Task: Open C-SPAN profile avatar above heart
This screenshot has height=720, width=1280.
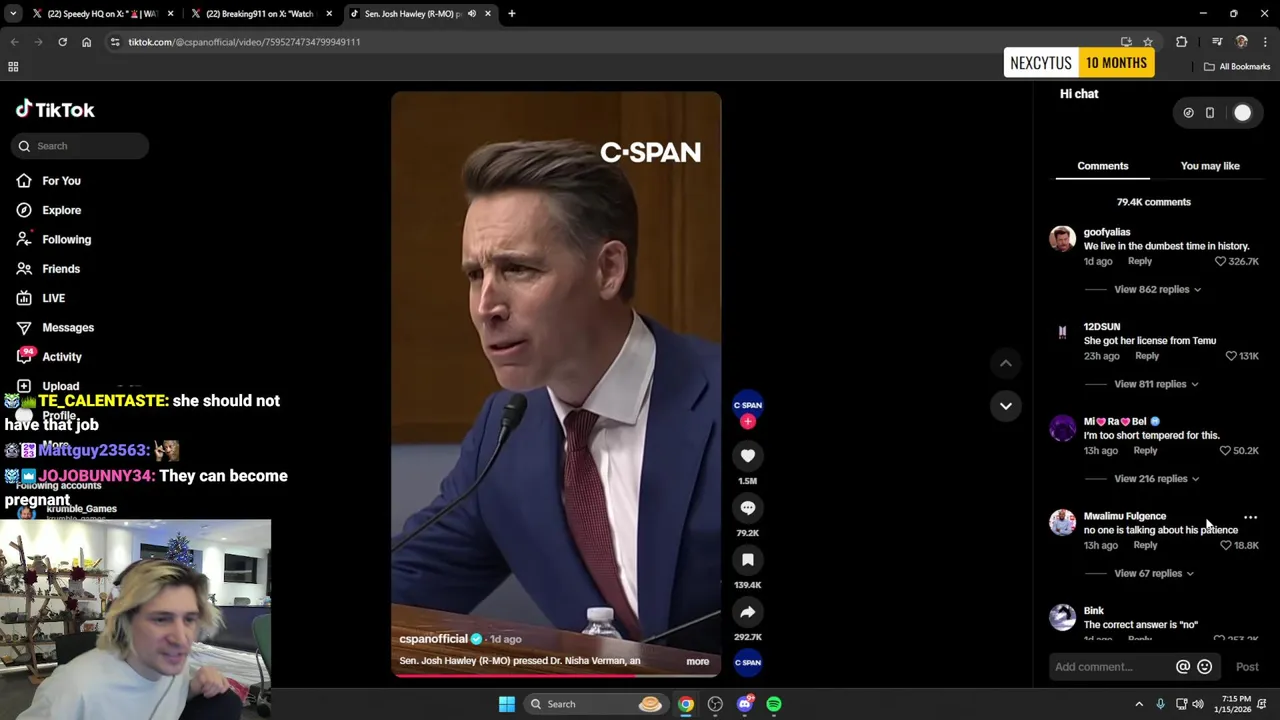Action: [748, 405]
